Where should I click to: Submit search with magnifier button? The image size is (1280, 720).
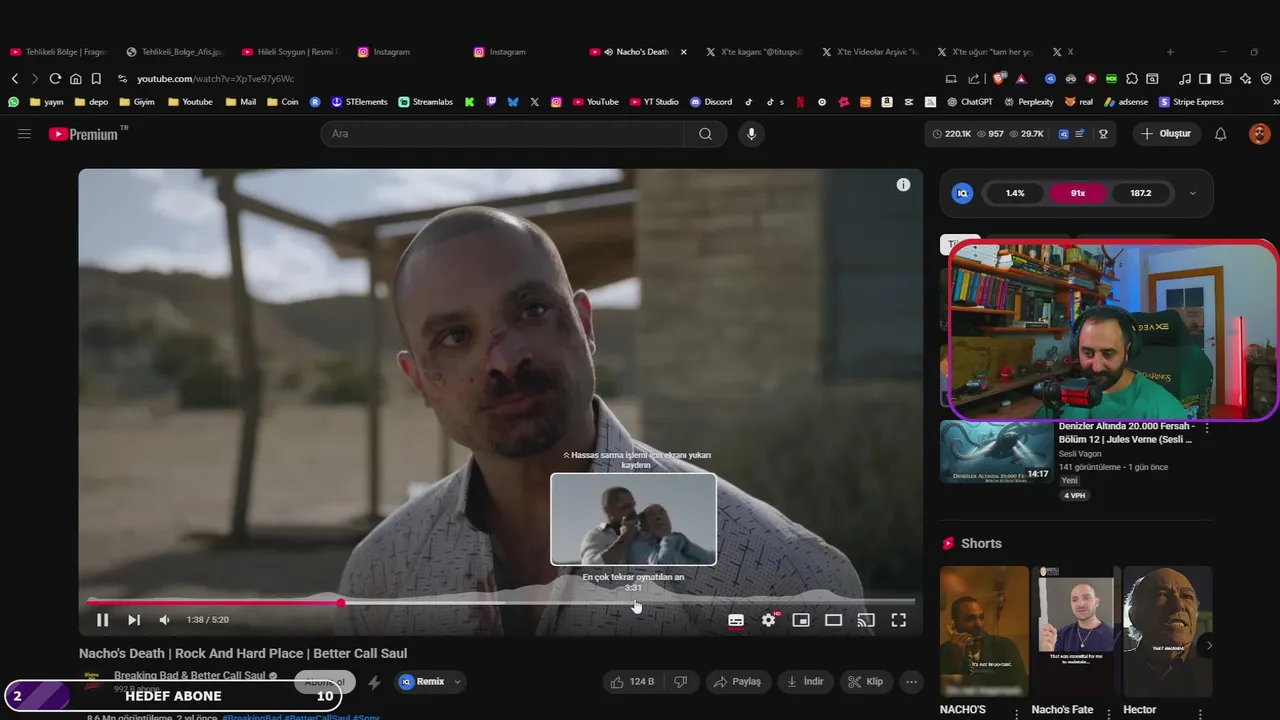705,134
